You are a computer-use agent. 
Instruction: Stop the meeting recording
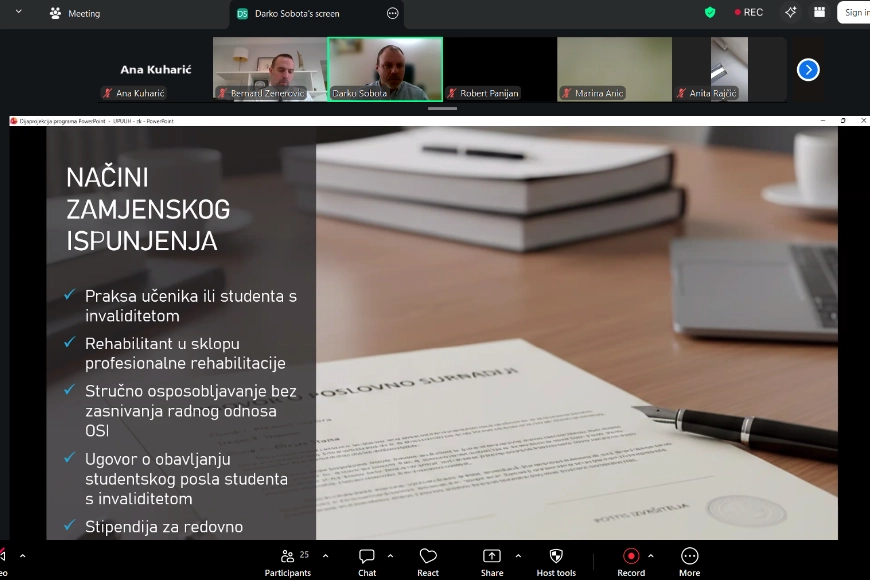(631, 557)
